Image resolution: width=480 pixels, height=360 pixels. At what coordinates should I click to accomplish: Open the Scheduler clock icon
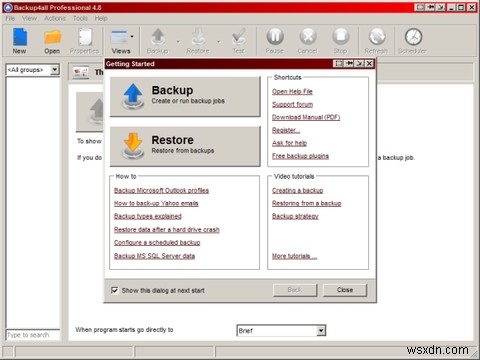click(413, 36)
